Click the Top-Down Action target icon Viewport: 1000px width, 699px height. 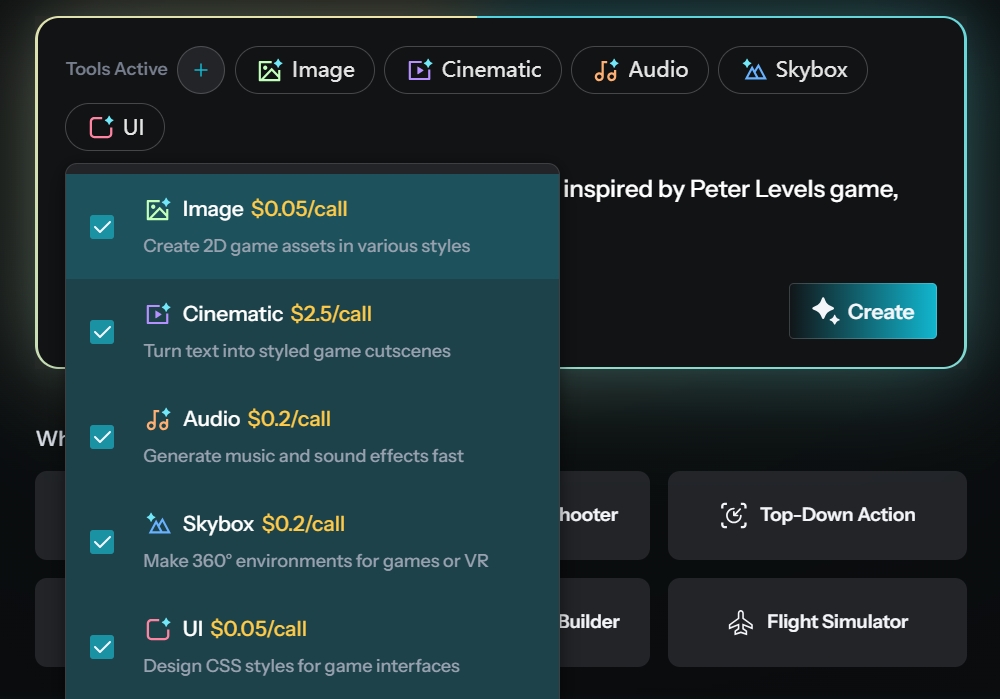point(734,515)
